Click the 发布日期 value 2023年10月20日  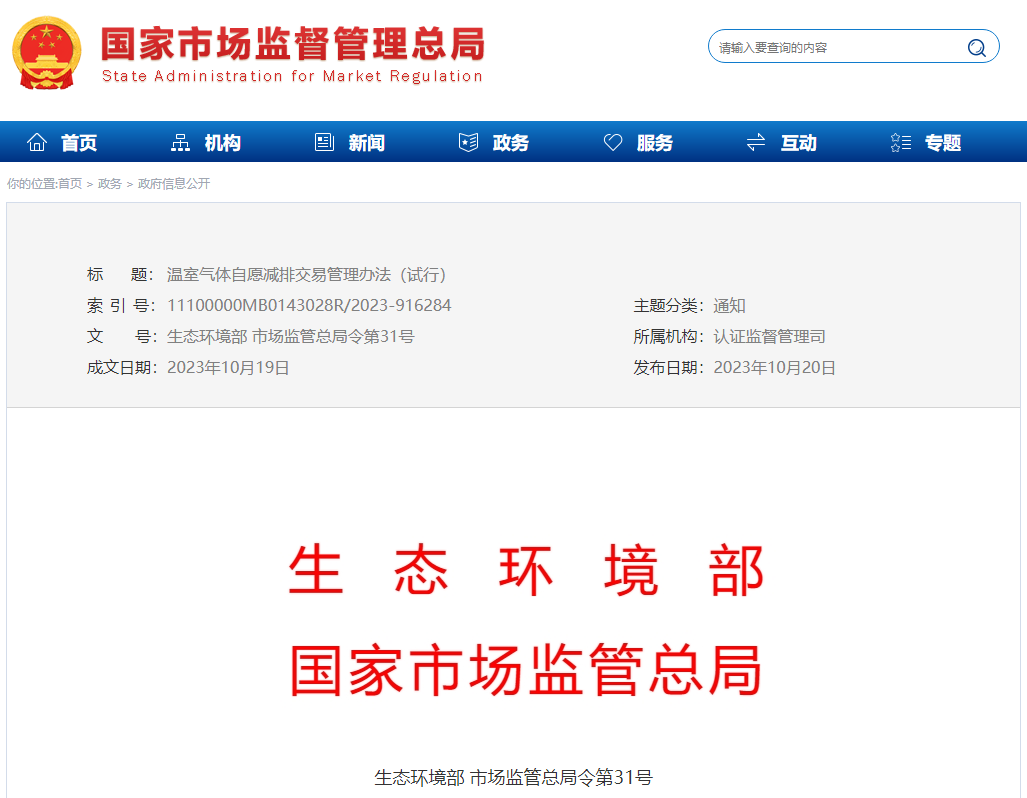774,368
